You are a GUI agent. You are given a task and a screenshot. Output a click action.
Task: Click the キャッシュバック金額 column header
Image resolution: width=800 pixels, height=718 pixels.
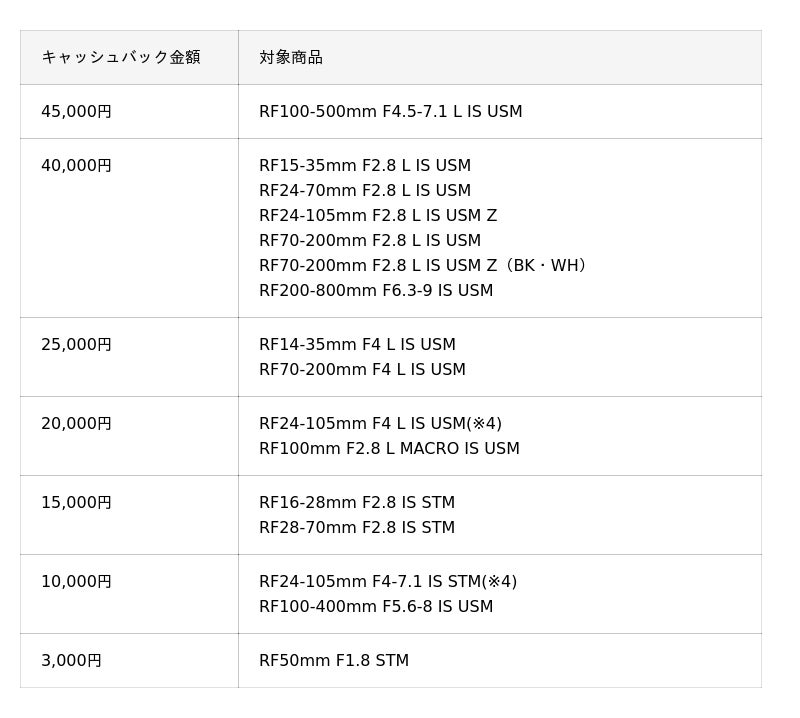click(121, 57)
